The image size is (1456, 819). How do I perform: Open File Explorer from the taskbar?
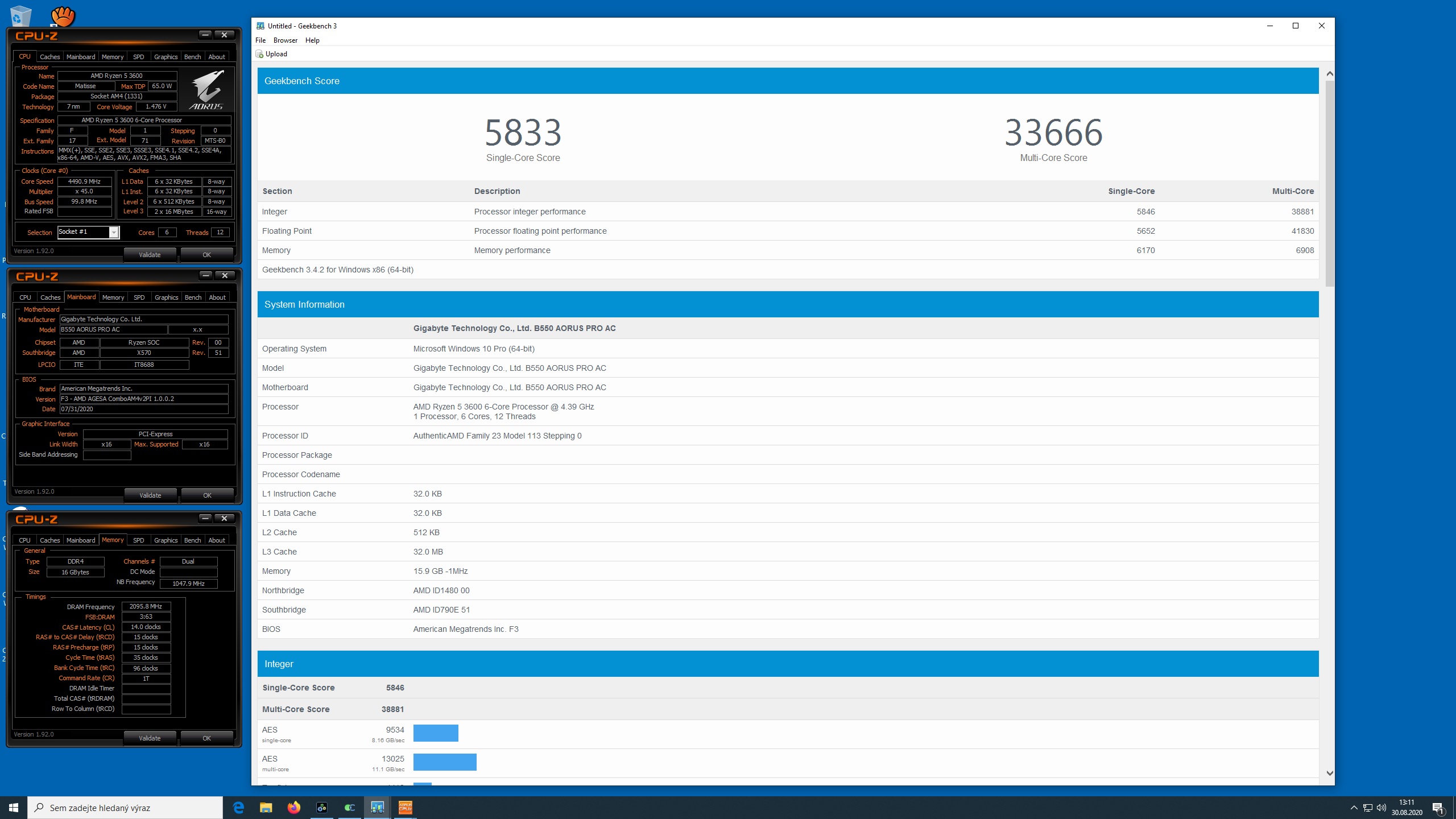coord(266,808)
